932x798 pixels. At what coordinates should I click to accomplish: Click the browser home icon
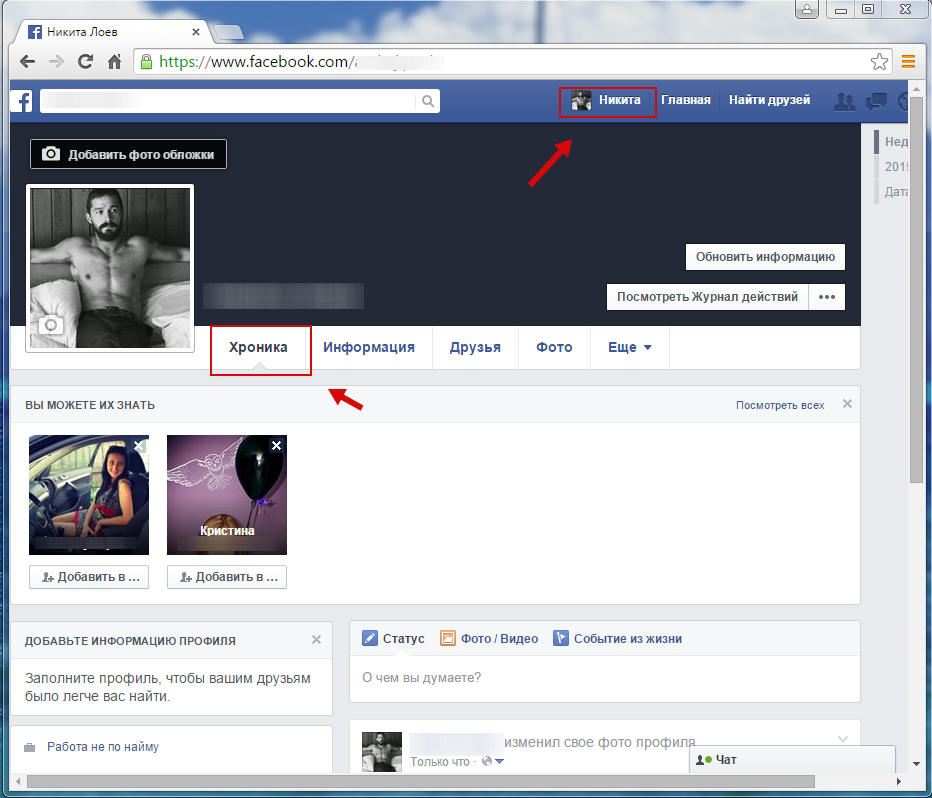[115, 62]
